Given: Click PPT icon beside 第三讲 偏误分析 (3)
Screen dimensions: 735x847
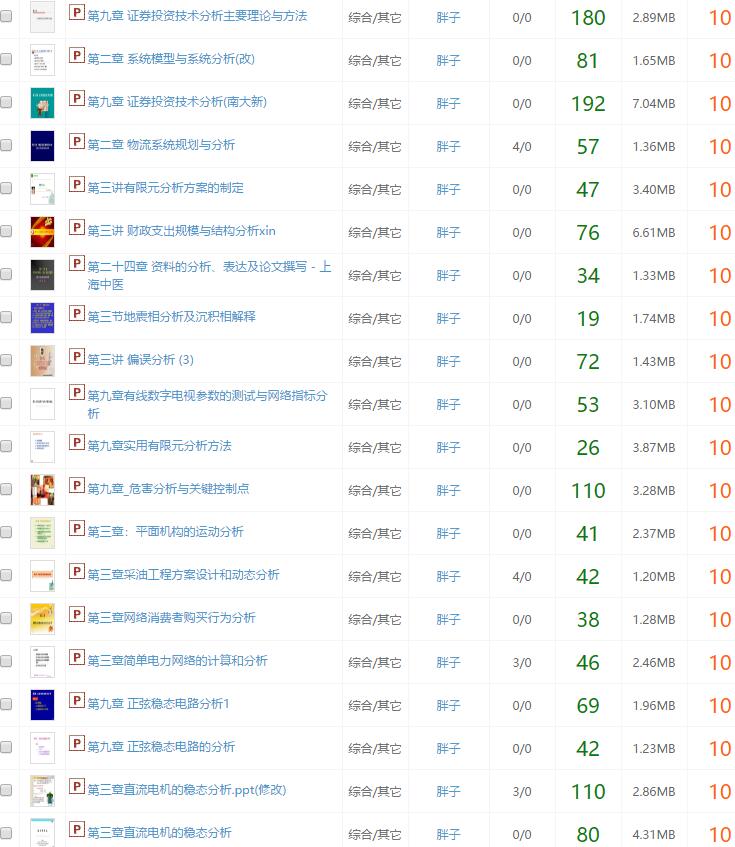Looking at the screenshot, I should tap(76, 356).
